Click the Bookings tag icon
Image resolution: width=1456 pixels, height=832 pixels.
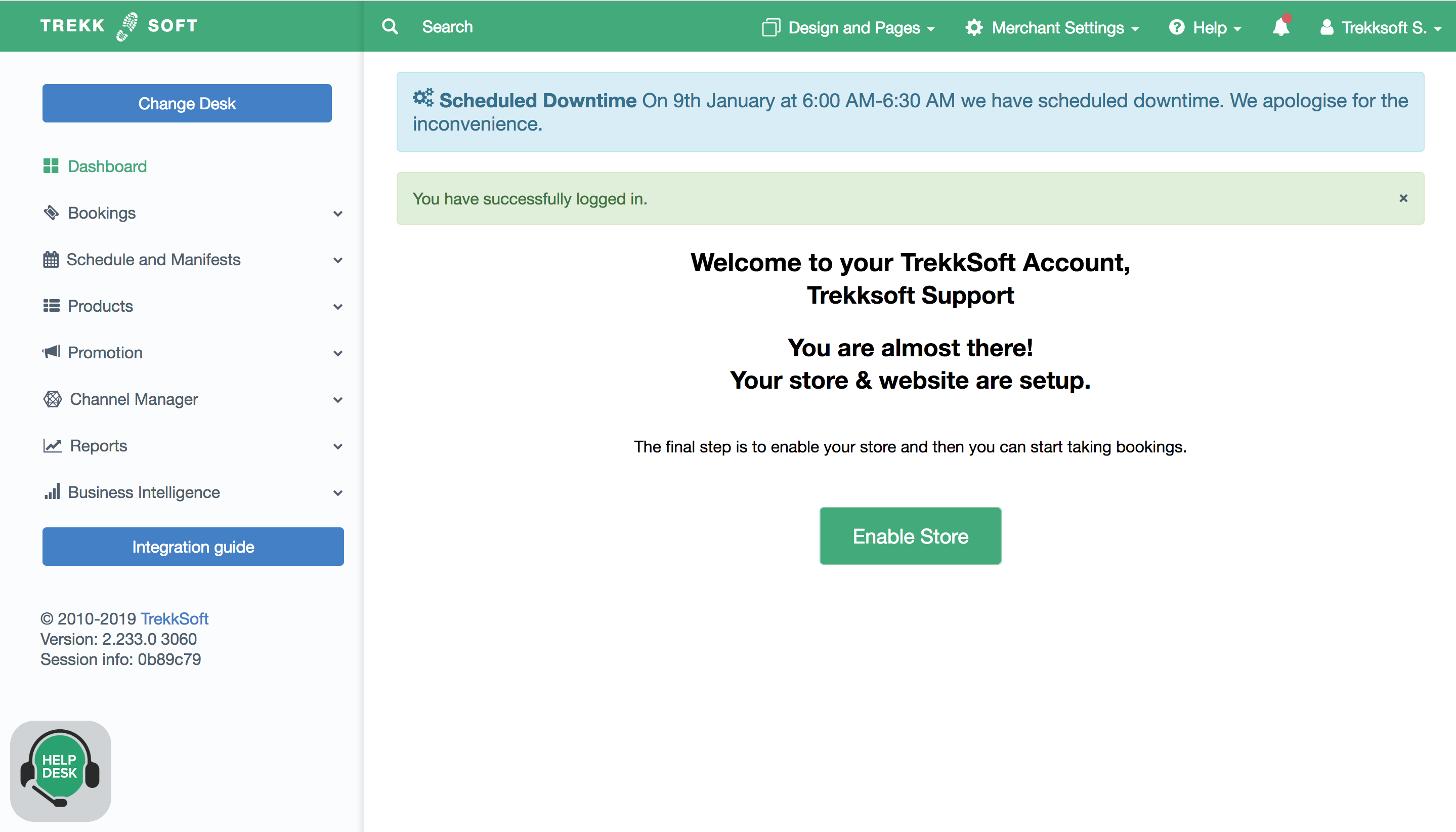pos(52,213)
